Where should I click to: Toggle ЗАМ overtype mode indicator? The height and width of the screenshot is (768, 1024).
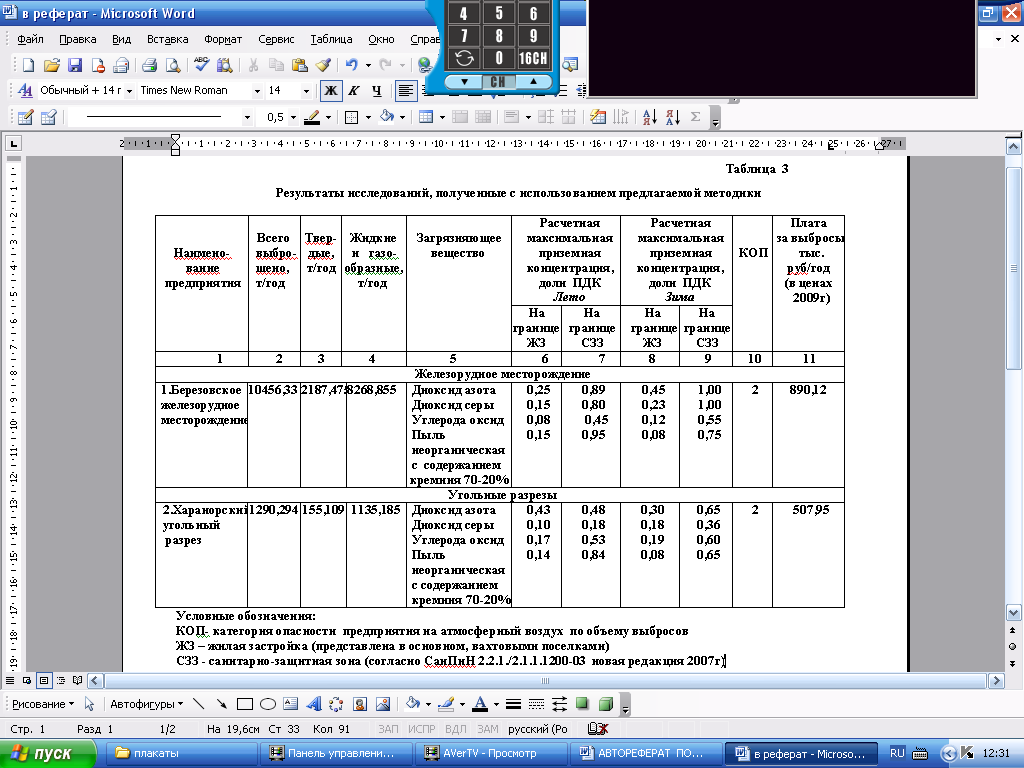(487, 729)
